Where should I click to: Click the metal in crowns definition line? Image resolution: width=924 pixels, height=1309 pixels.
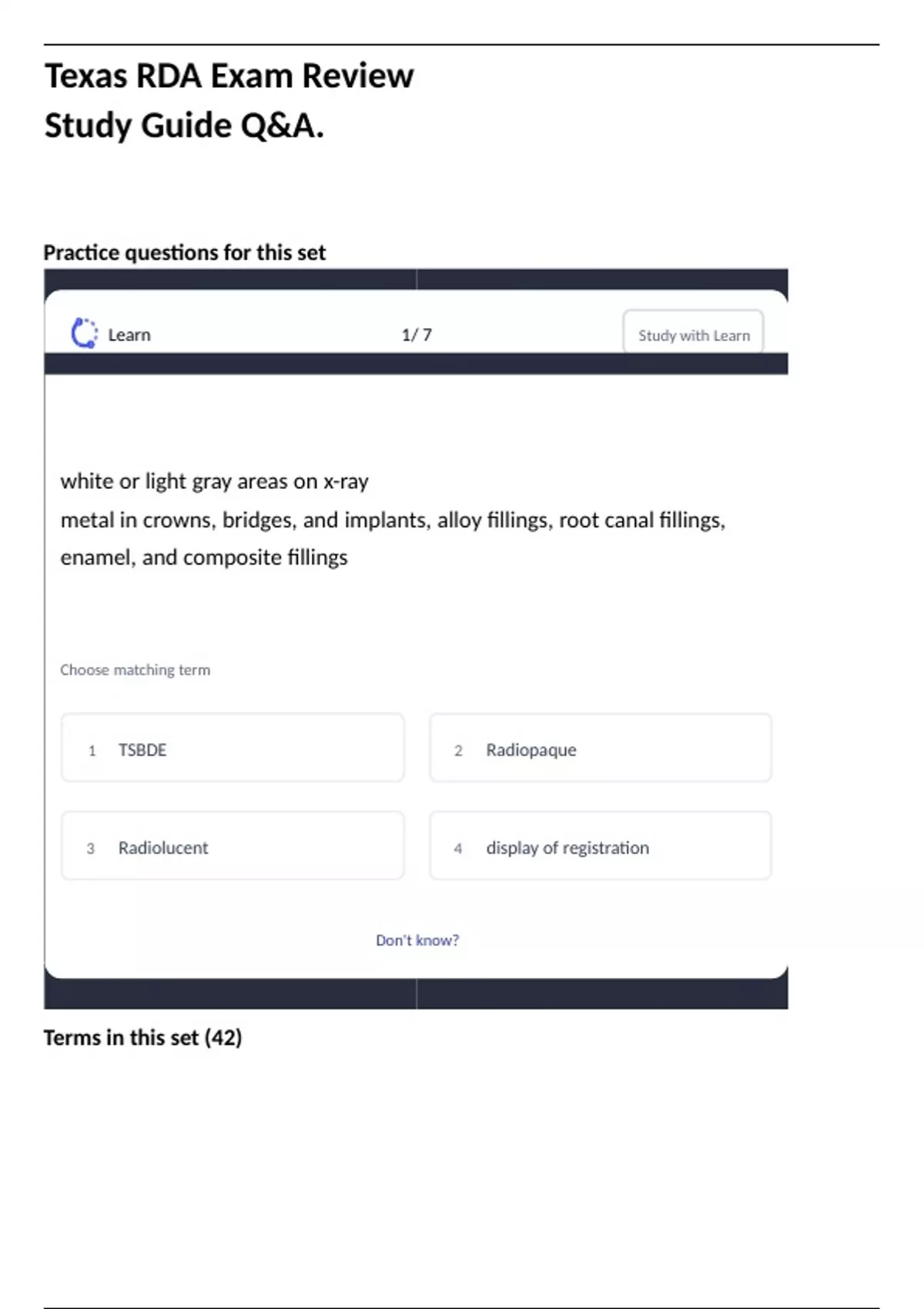click(x=393, y=521)
